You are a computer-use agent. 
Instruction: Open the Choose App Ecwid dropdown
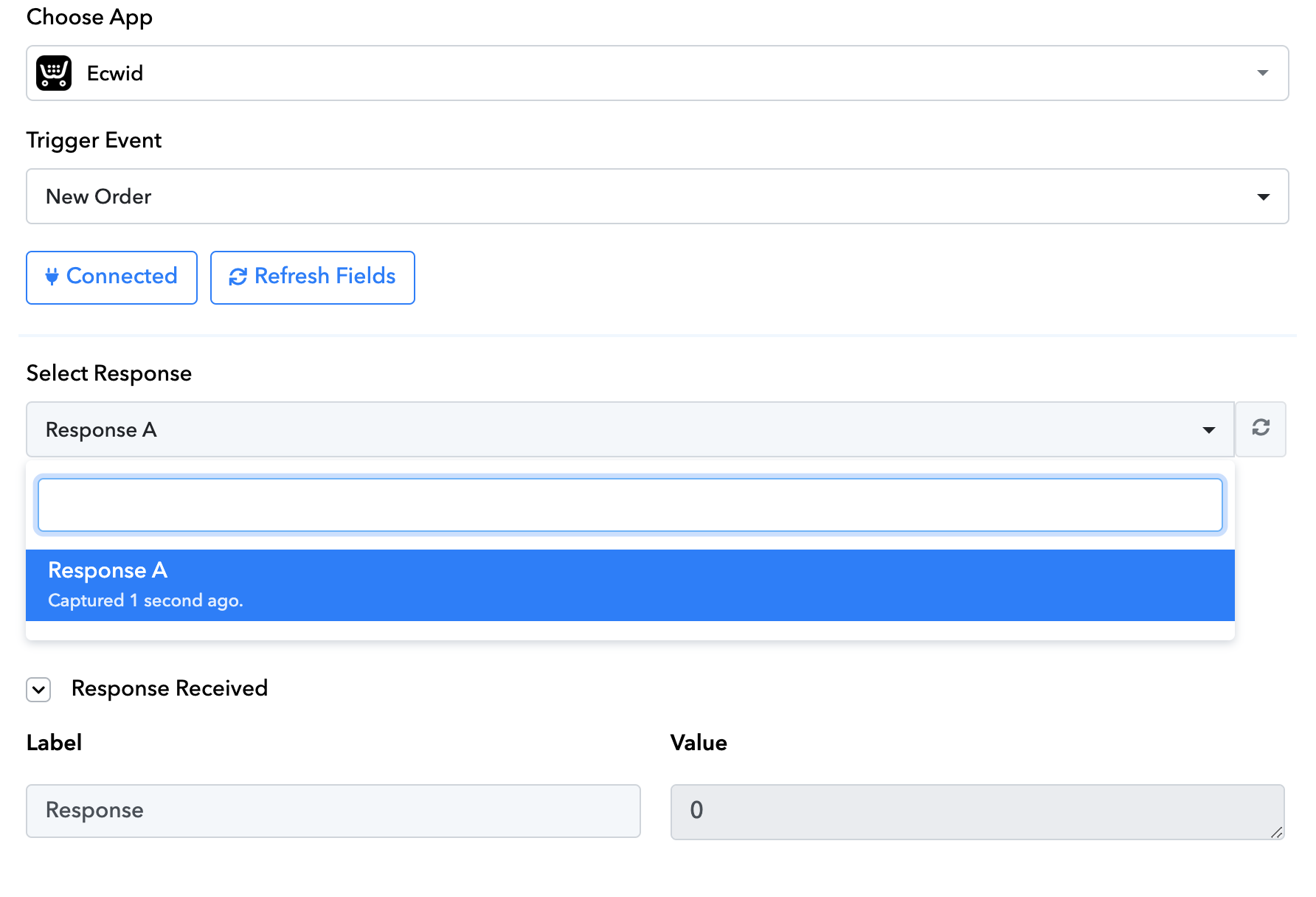(x=657, y=73)
